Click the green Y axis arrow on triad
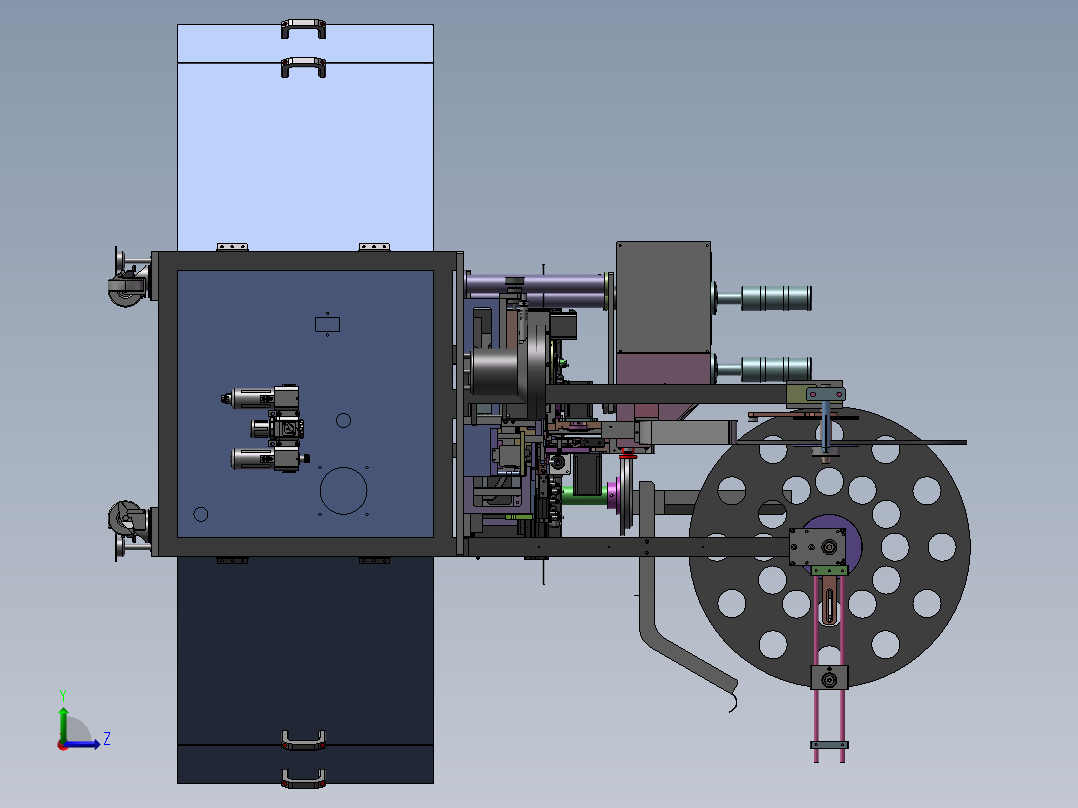This screenshot has width=1078, height=808. [63, 723]
